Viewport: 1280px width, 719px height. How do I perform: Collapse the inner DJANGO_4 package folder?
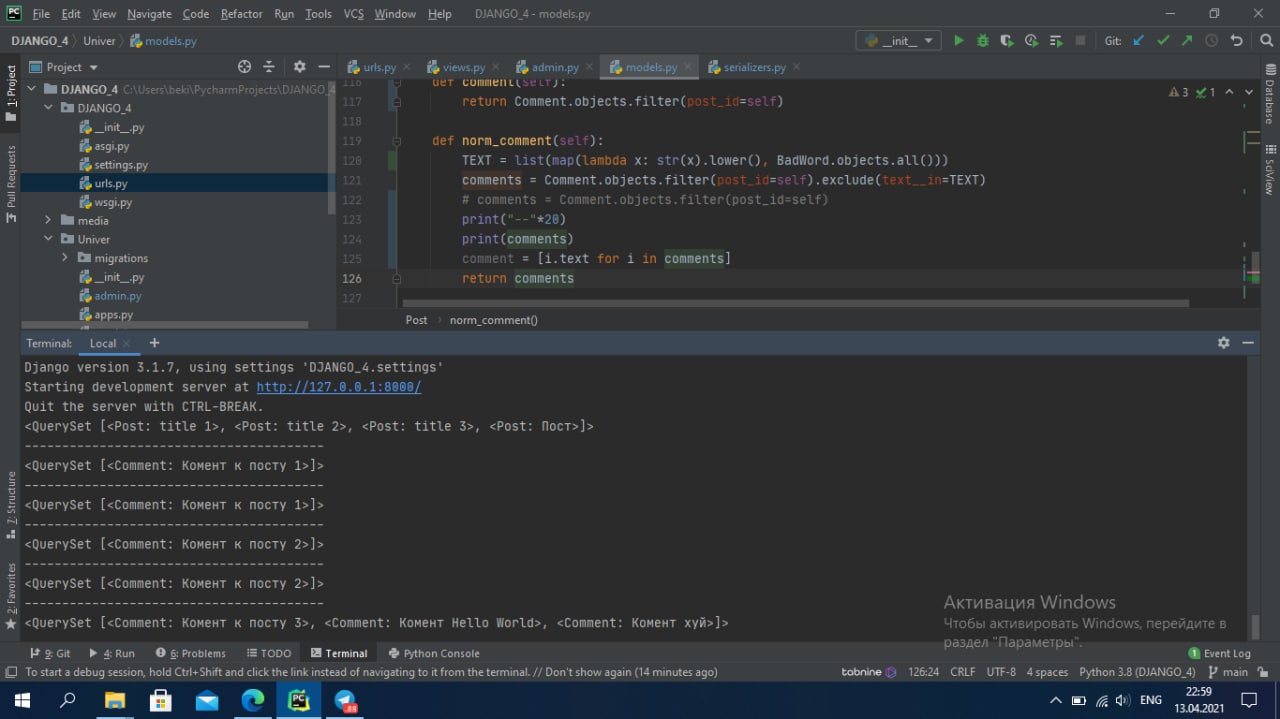pos(49,108)
